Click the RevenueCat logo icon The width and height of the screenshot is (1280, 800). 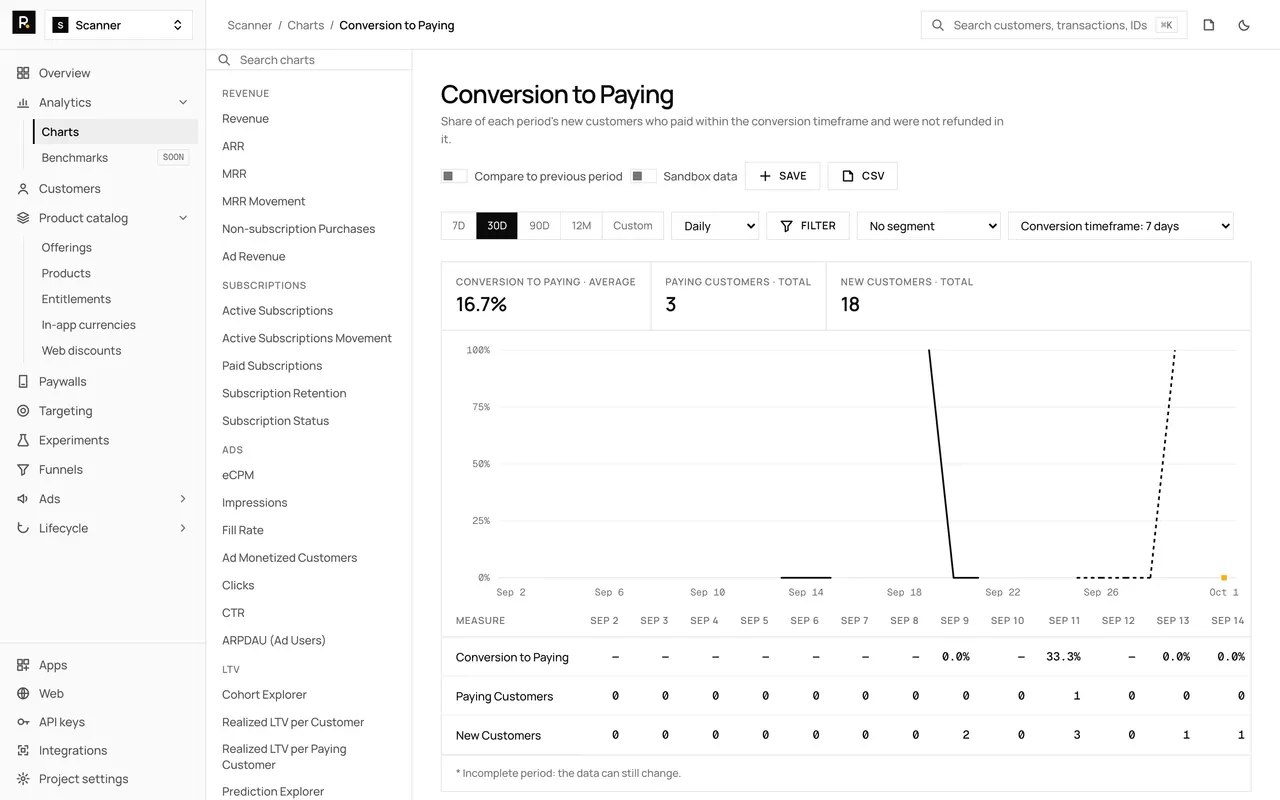click(x=24, y=23)
